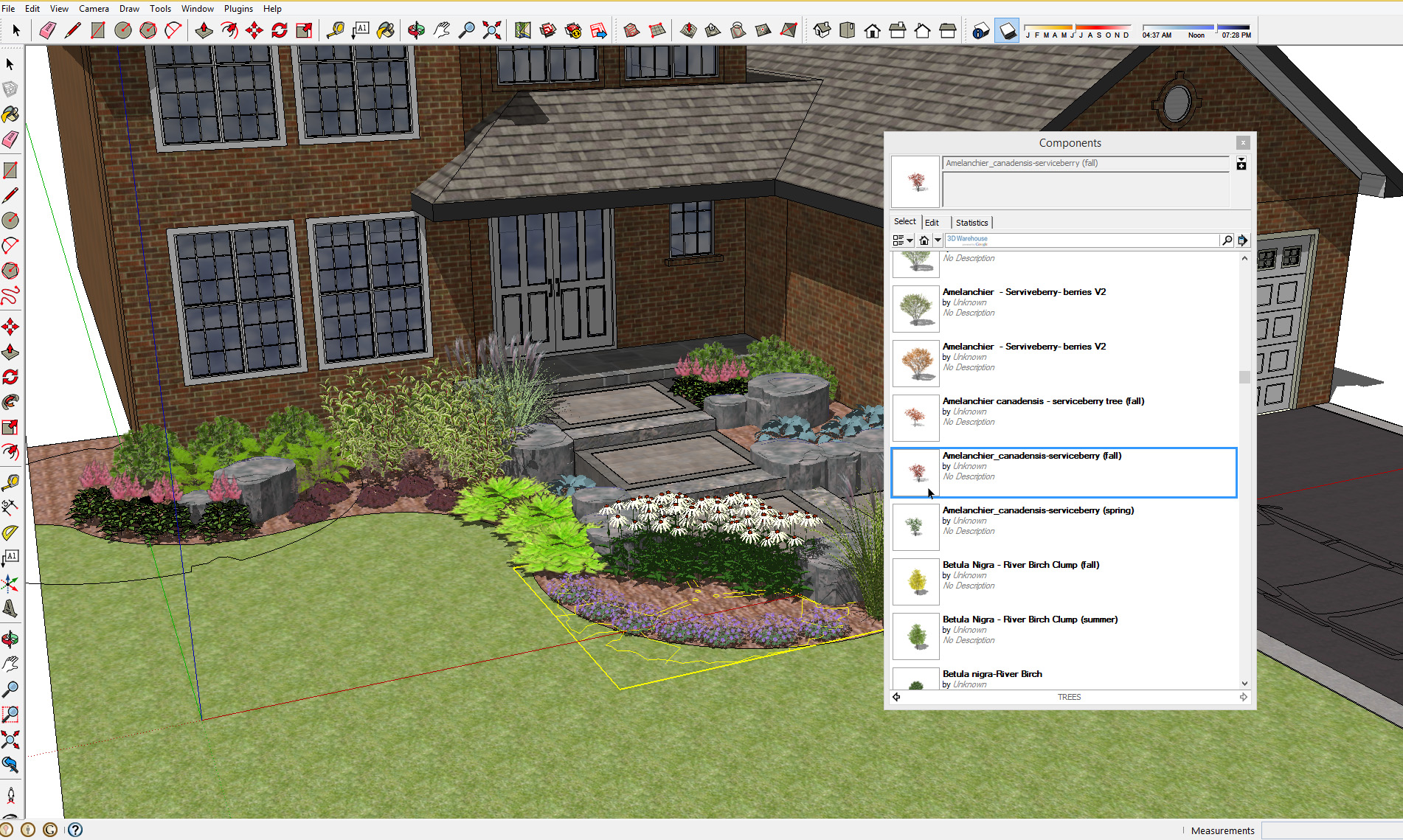1403x840 pixels.
Task: Click the component name field
Action: 1085,163
